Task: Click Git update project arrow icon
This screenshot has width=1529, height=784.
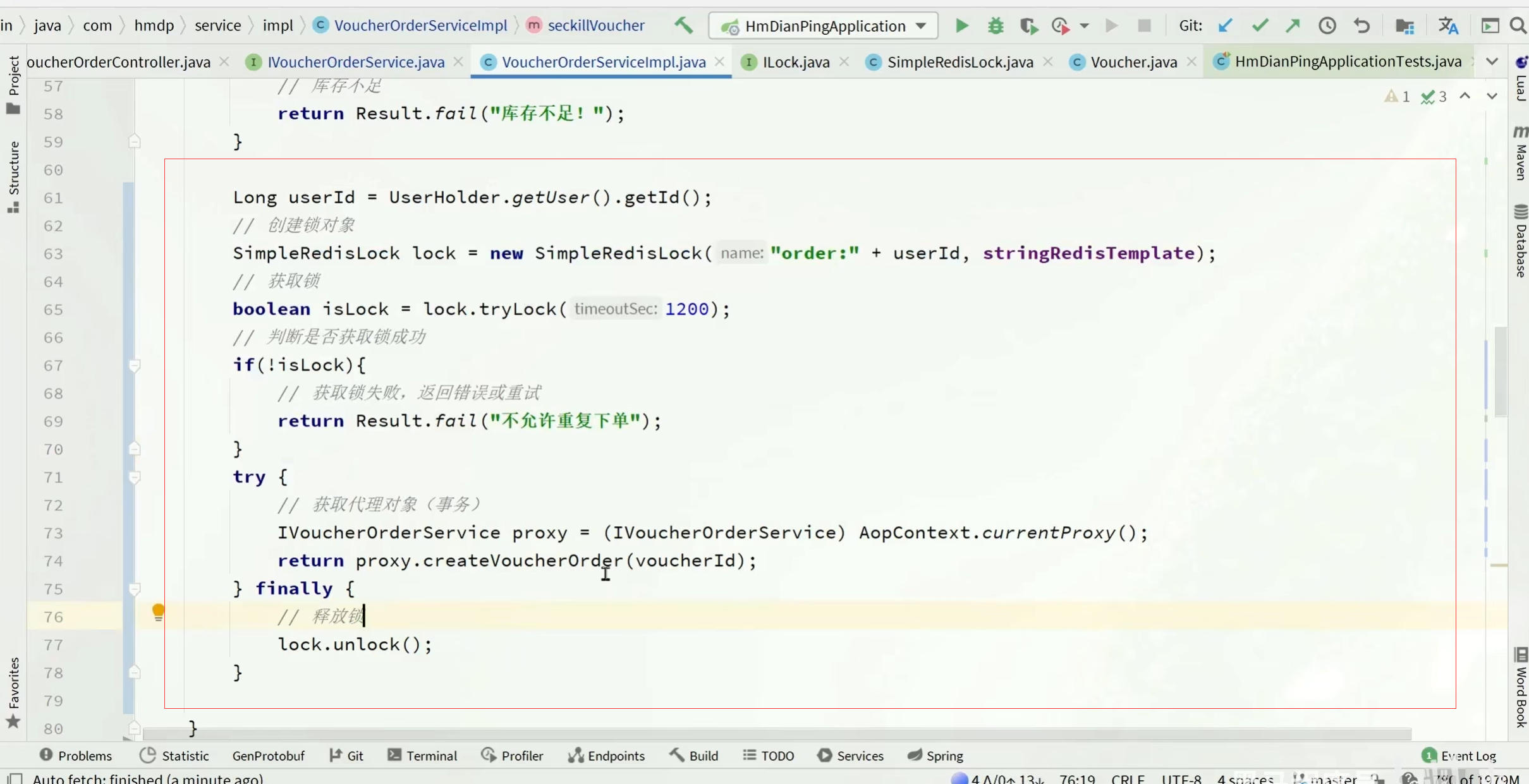Action: coord(1225,26)
